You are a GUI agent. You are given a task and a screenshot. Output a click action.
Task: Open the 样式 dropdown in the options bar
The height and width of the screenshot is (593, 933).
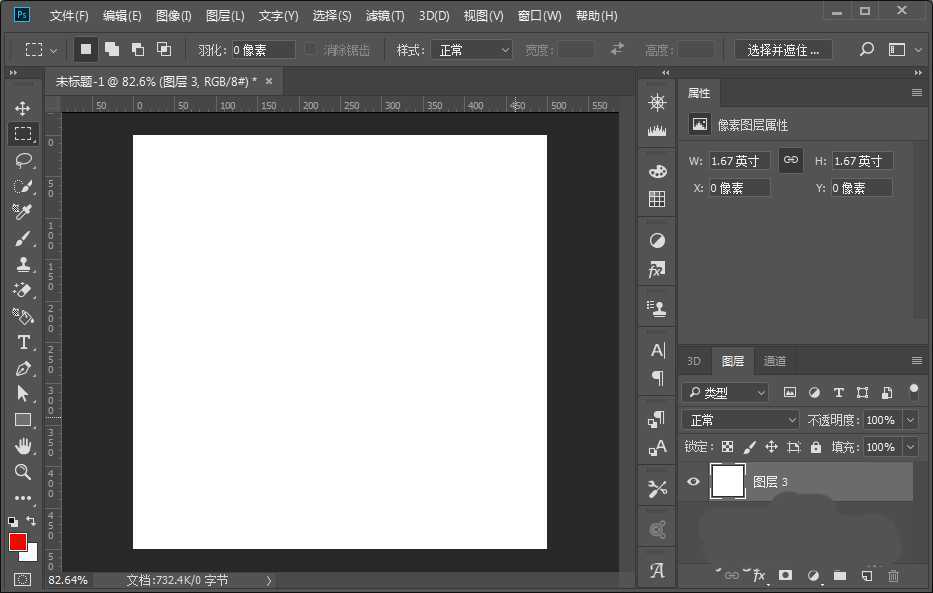click(472, 48)
